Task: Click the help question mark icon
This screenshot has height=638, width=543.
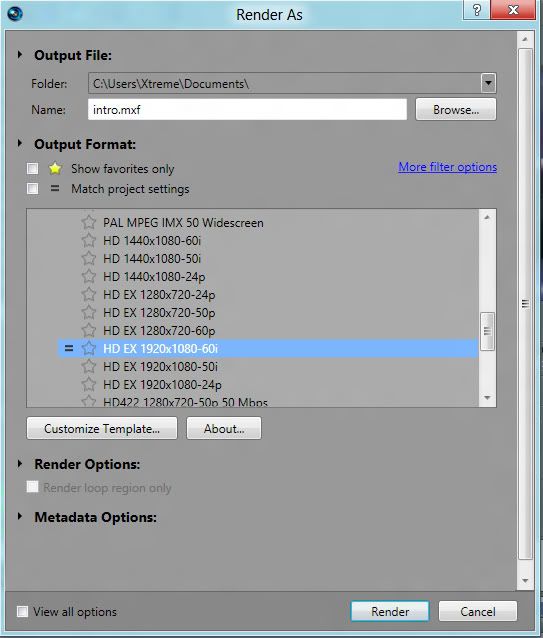Action: (x=477, y=10)
